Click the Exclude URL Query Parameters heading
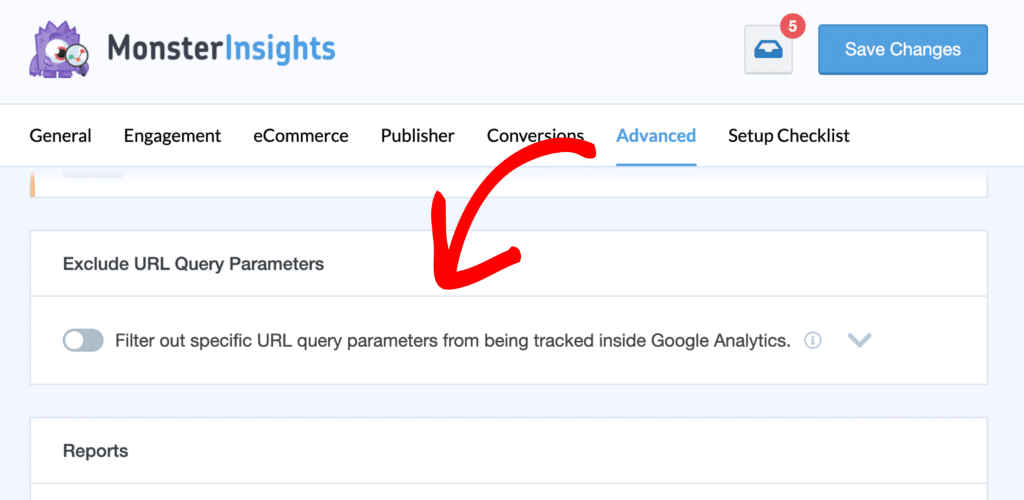Viewport: 1024px width, 500px height. point(193,264)
